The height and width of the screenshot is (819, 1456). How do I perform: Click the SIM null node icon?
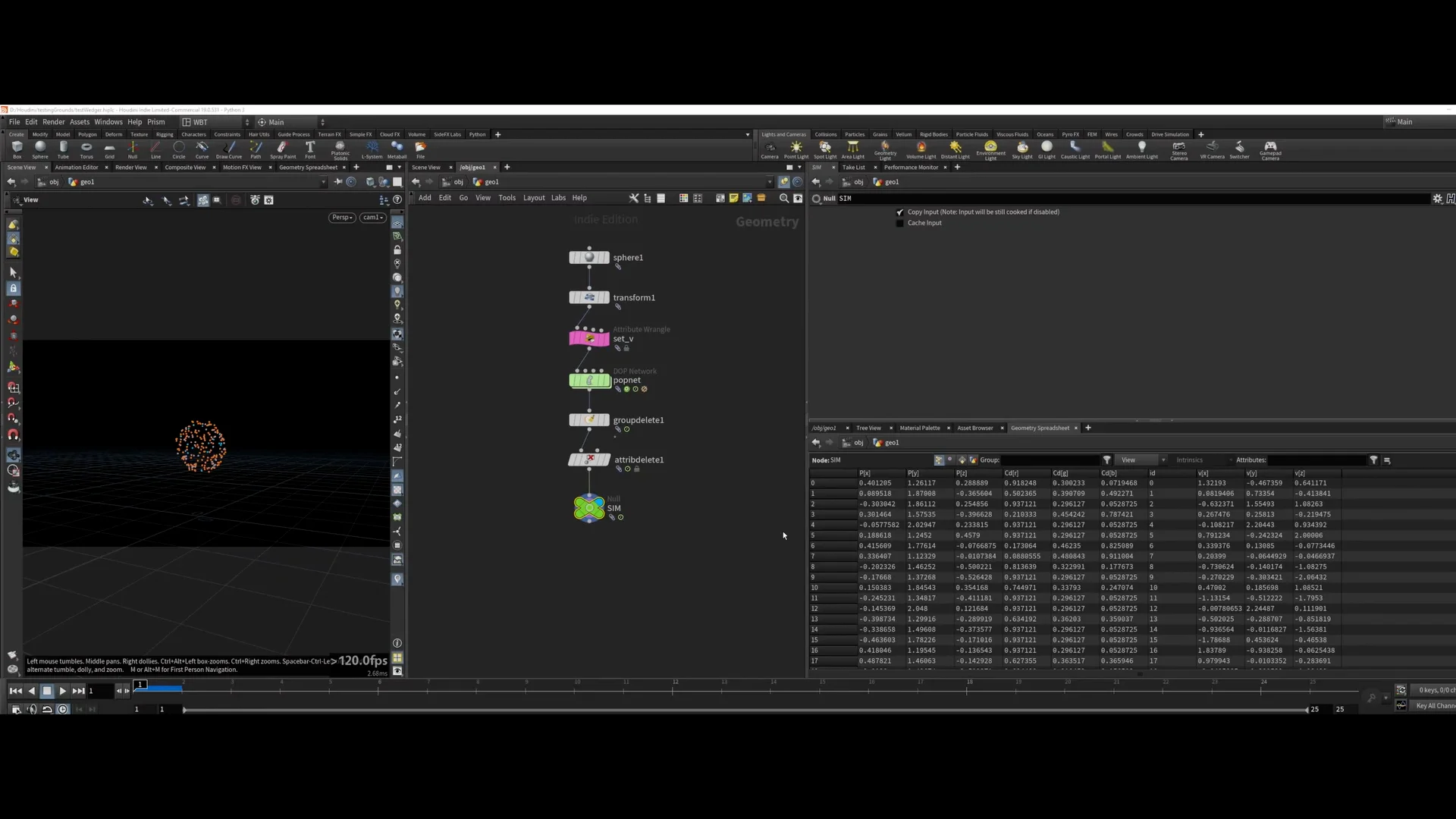[x=589, y=508]
